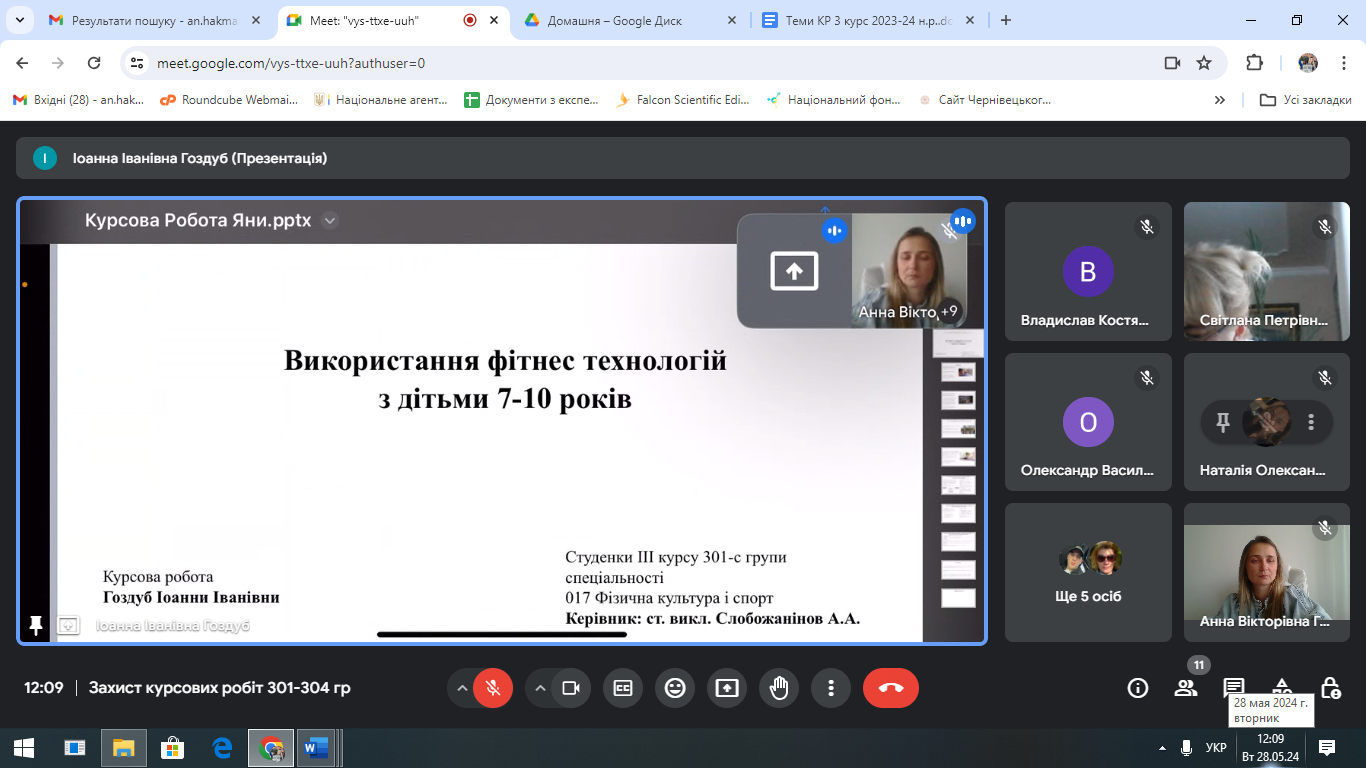Open the Усі закладки folder
The width and height of the screenshot is (1366, 768).
1306,100
